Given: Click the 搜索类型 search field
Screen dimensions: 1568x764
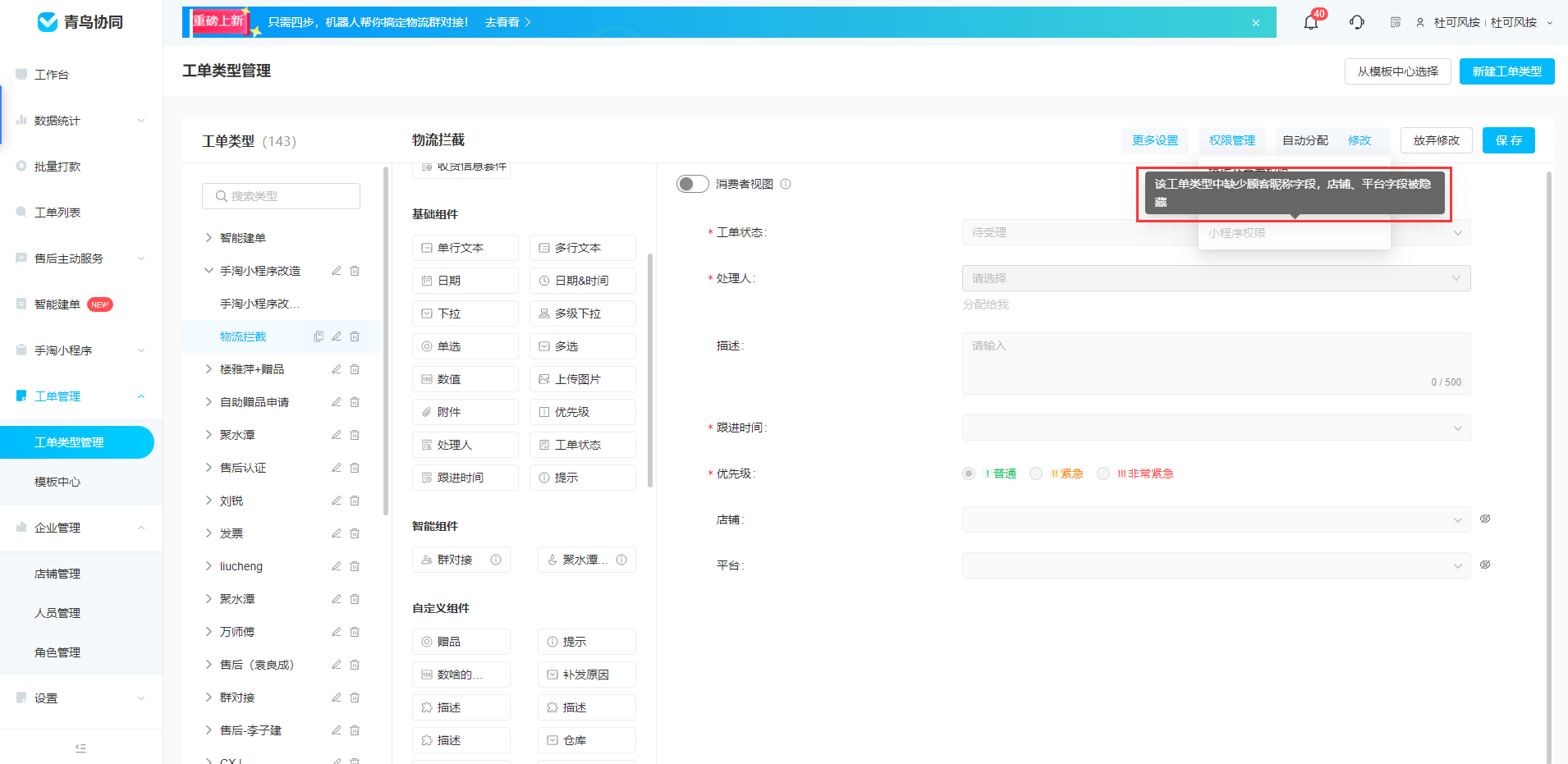Looking at the screenshot, I should click(x=281, y=196).
